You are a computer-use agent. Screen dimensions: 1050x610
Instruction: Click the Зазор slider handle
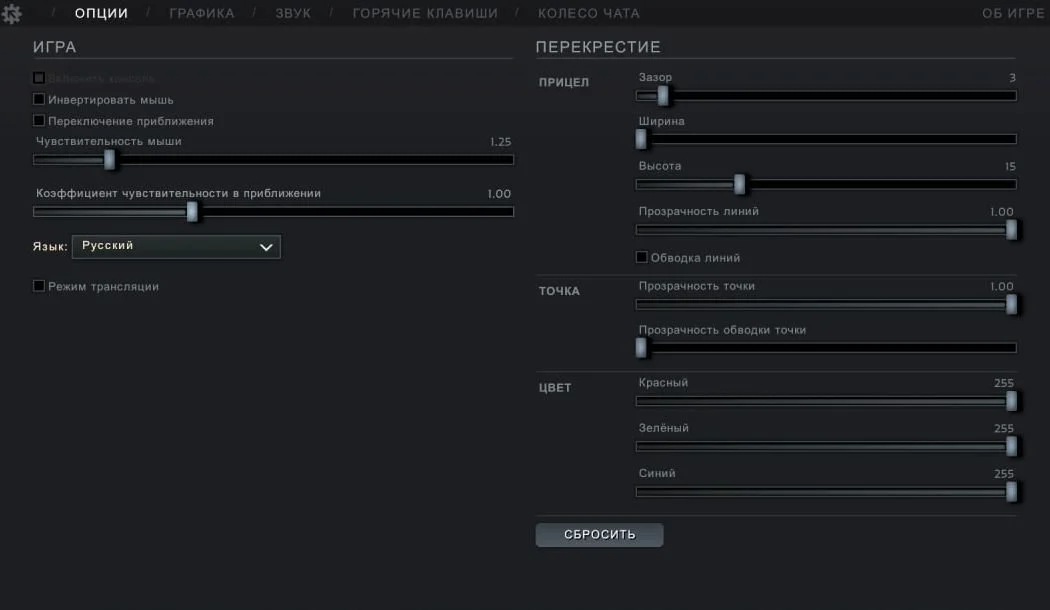[663, 96]
